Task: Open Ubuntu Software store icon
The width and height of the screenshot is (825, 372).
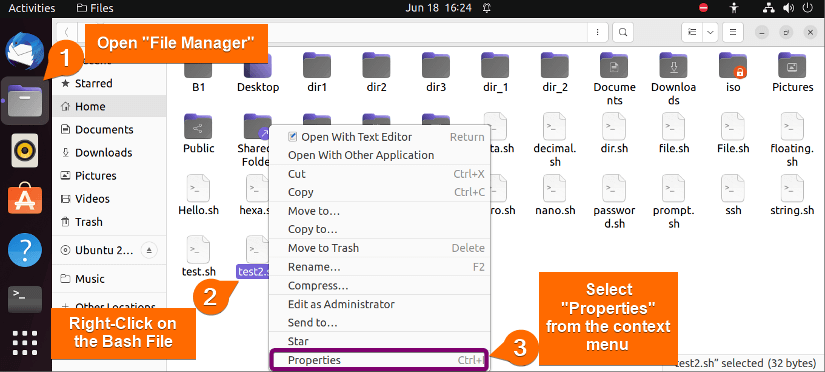Action: pos(25,197)
